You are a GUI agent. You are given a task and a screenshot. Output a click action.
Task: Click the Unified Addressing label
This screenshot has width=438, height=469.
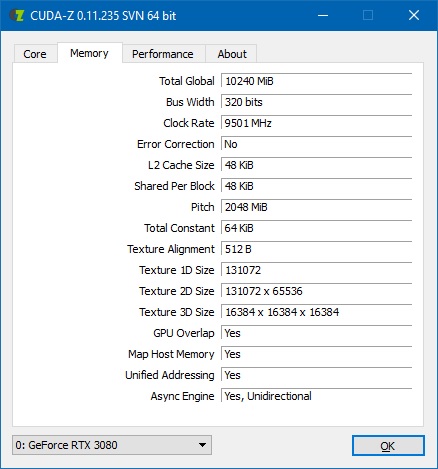(170, 375)
